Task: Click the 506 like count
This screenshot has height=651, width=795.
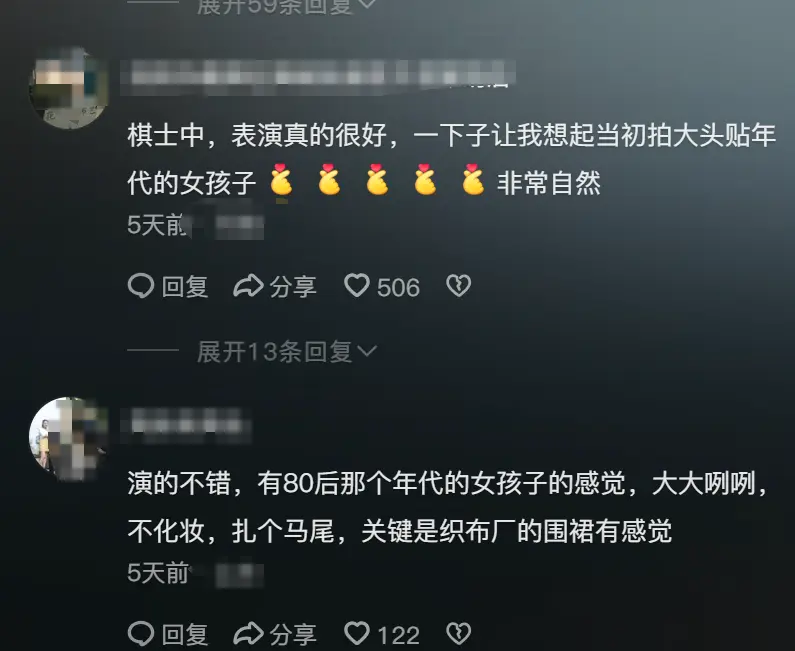Action: tap(399, 287)
